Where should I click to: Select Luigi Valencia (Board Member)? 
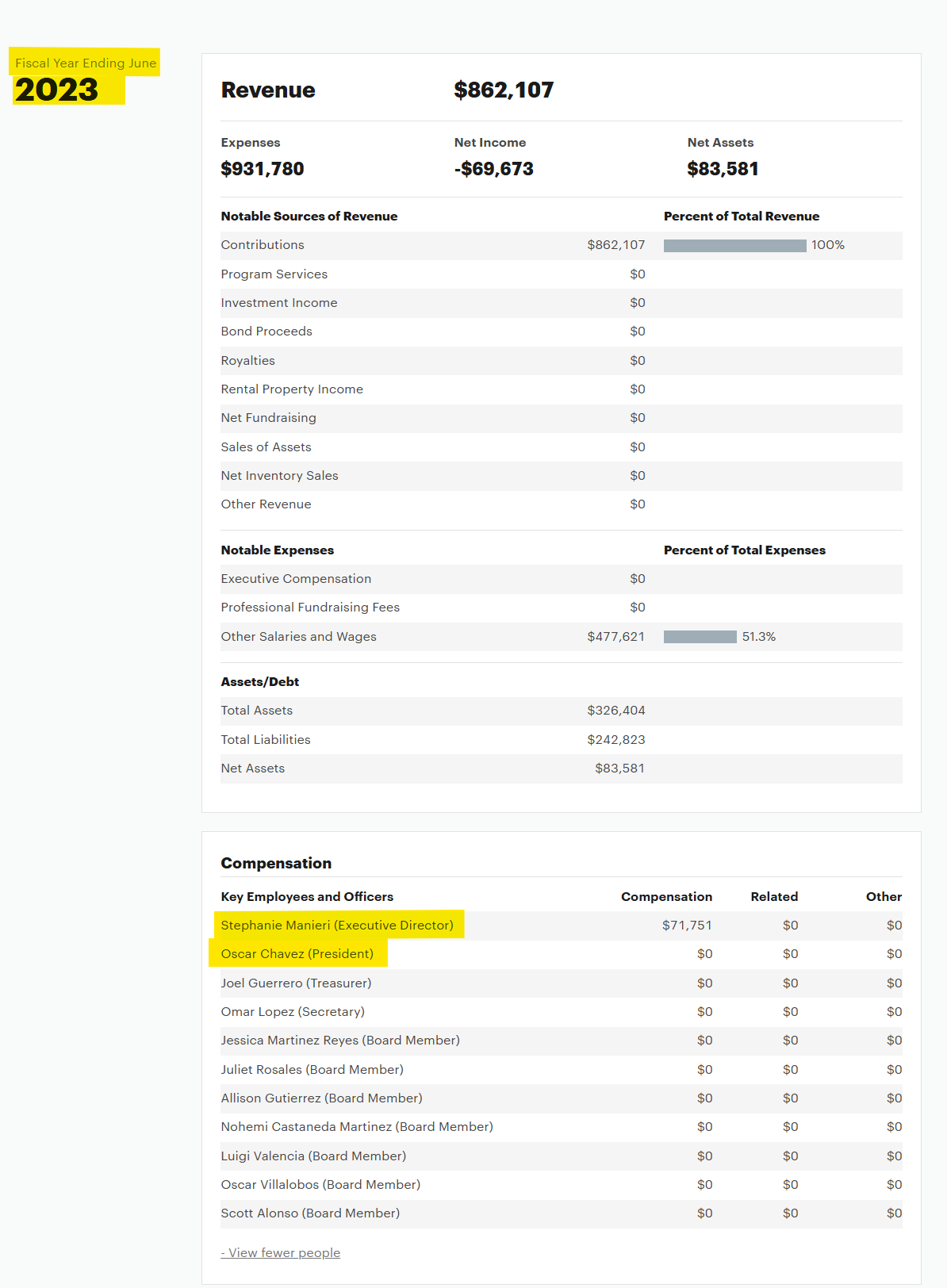coord(313,1156)
